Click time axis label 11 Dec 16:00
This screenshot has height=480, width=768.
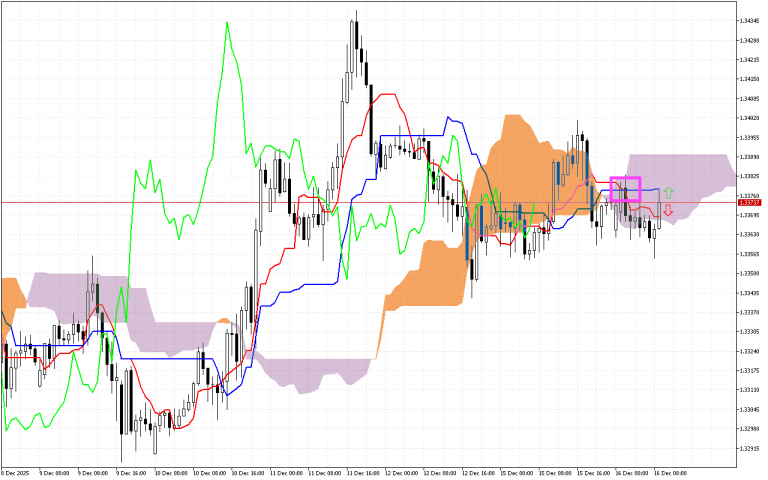click(x=362, y=473)
